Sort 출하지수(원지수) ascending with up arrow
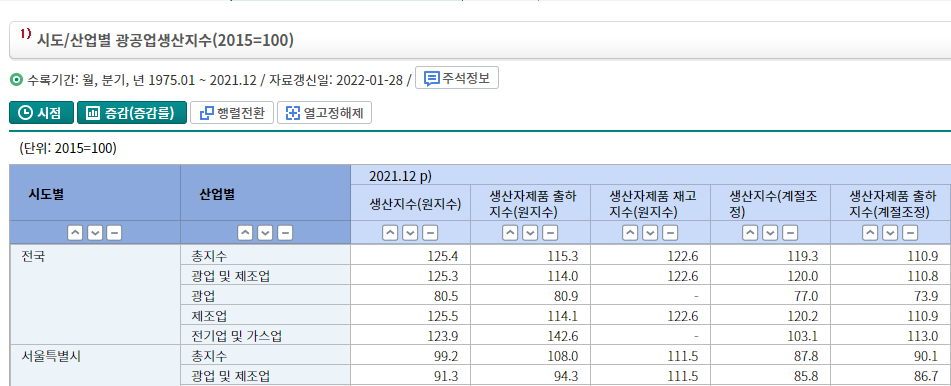 tap(511, 233)
